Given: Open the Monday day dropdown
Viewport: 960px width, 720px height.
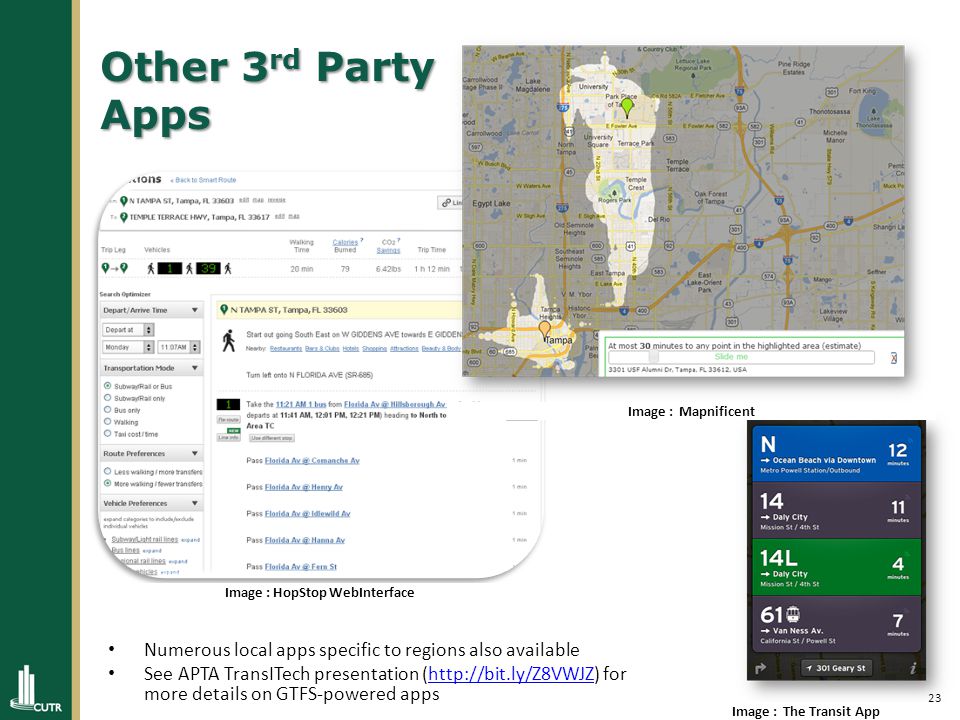Looking at the screenshot, I should [128, 347].
